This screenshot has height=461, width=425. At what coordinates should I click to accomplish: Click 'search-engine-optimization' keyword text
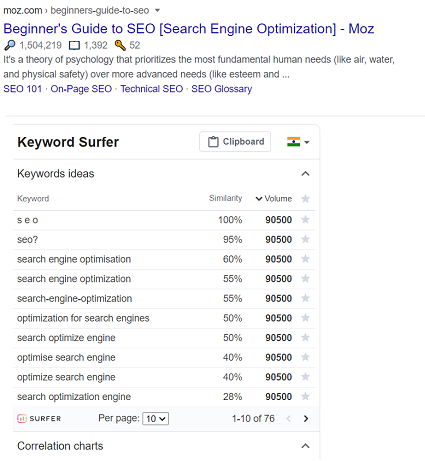pos(75,299)
